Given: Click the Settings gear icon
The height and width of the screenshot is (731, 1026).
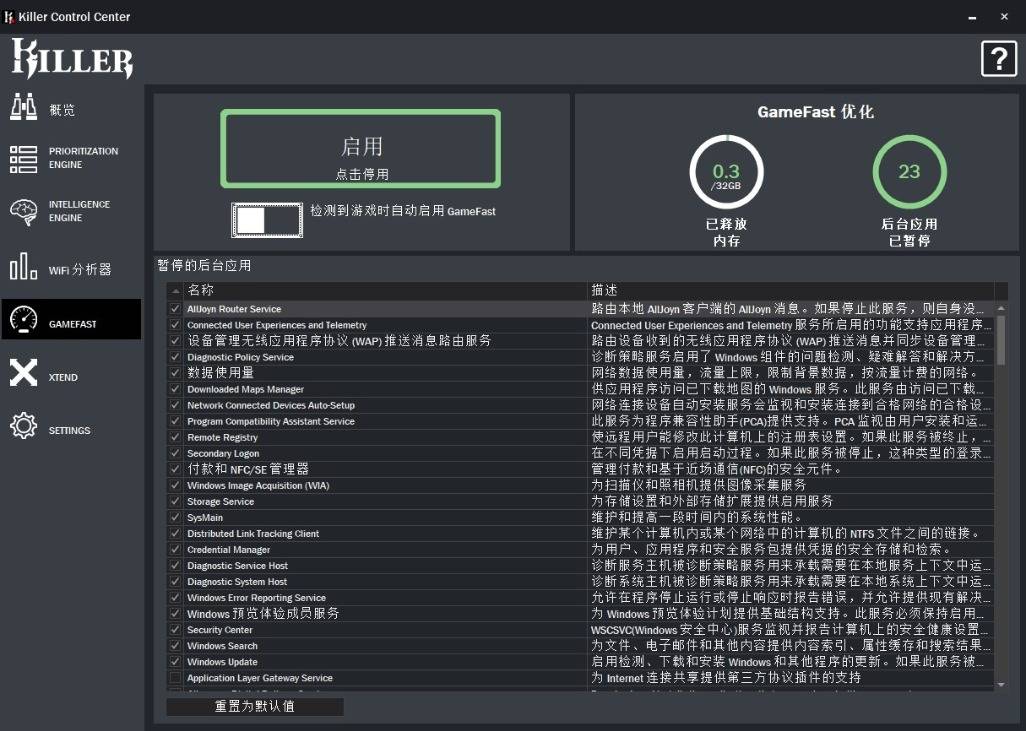Looking at the screenshot, I should pos(24,426).
